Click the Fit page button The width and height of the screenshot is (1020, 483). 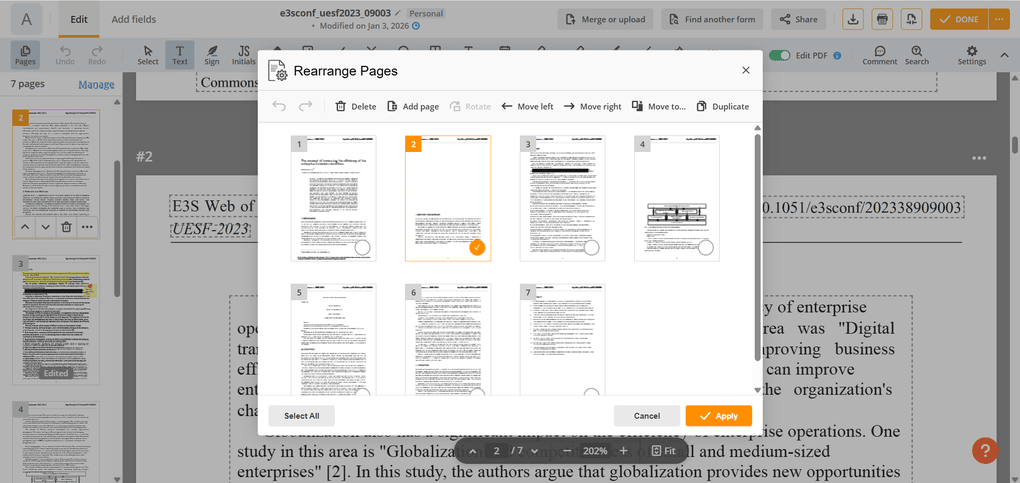[x=663, y=450]
